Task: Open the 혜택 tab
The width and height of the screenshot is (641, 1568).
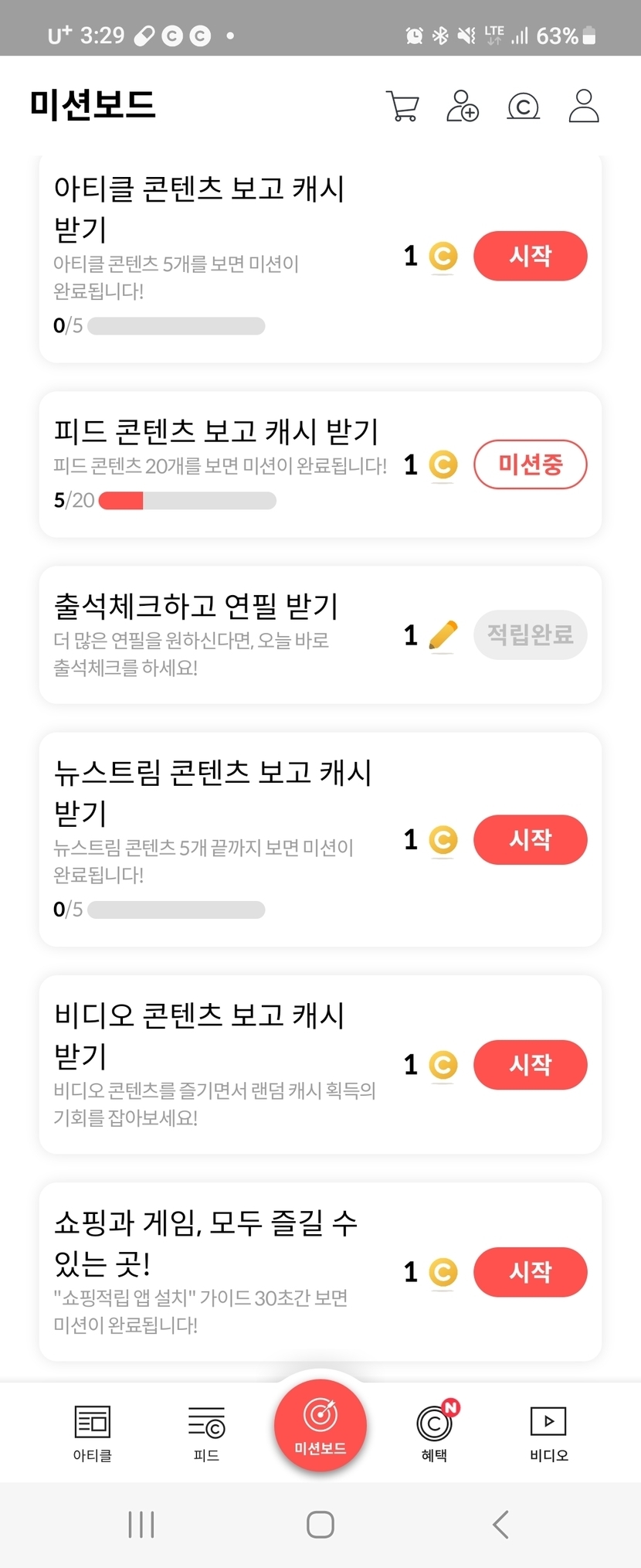Action: [435, 1433]
